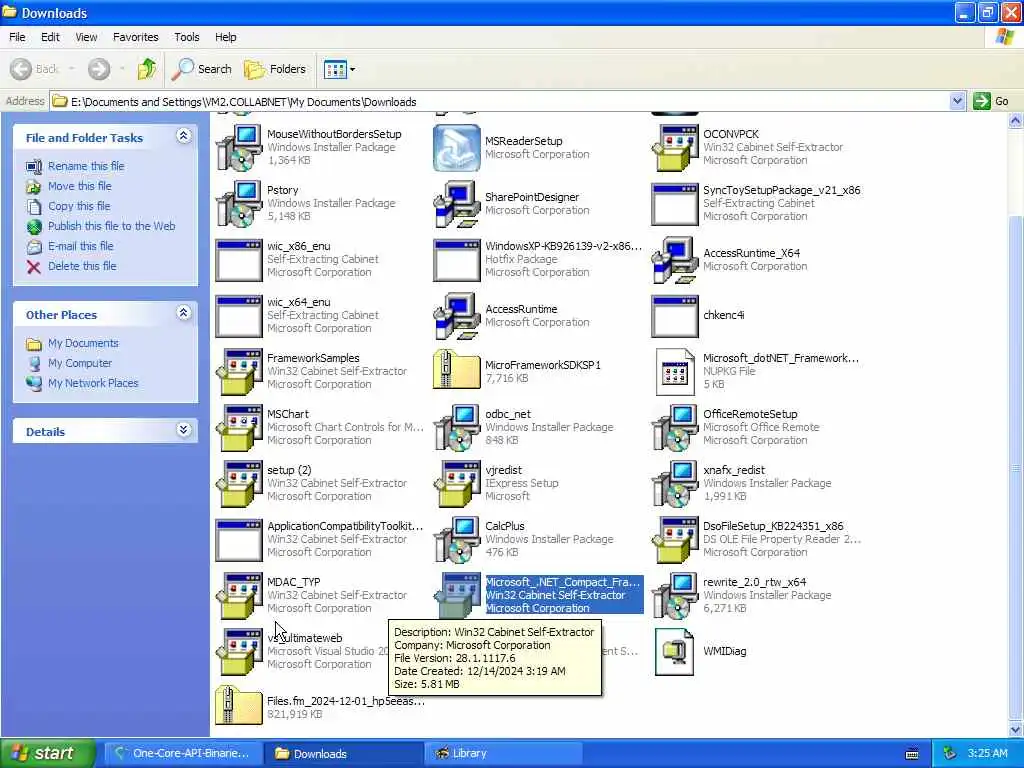Open the File menu
Viewport: 1024px width, 768px height.
pyautogui.click(x=17, y=37)
